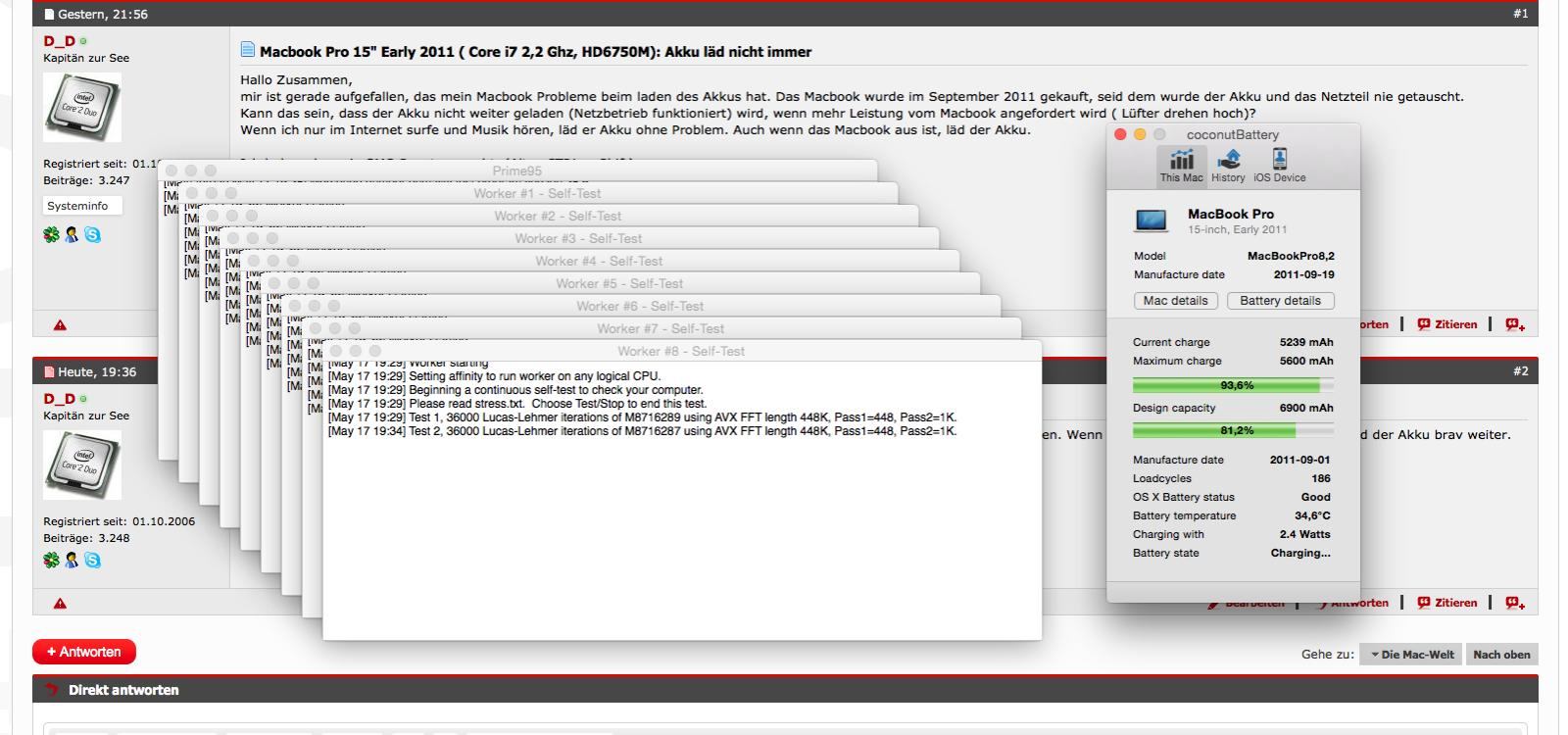Report post #2 via the red warning triangle
Image resolution: width=1568 pixels, height=735 pixels.
60,604
